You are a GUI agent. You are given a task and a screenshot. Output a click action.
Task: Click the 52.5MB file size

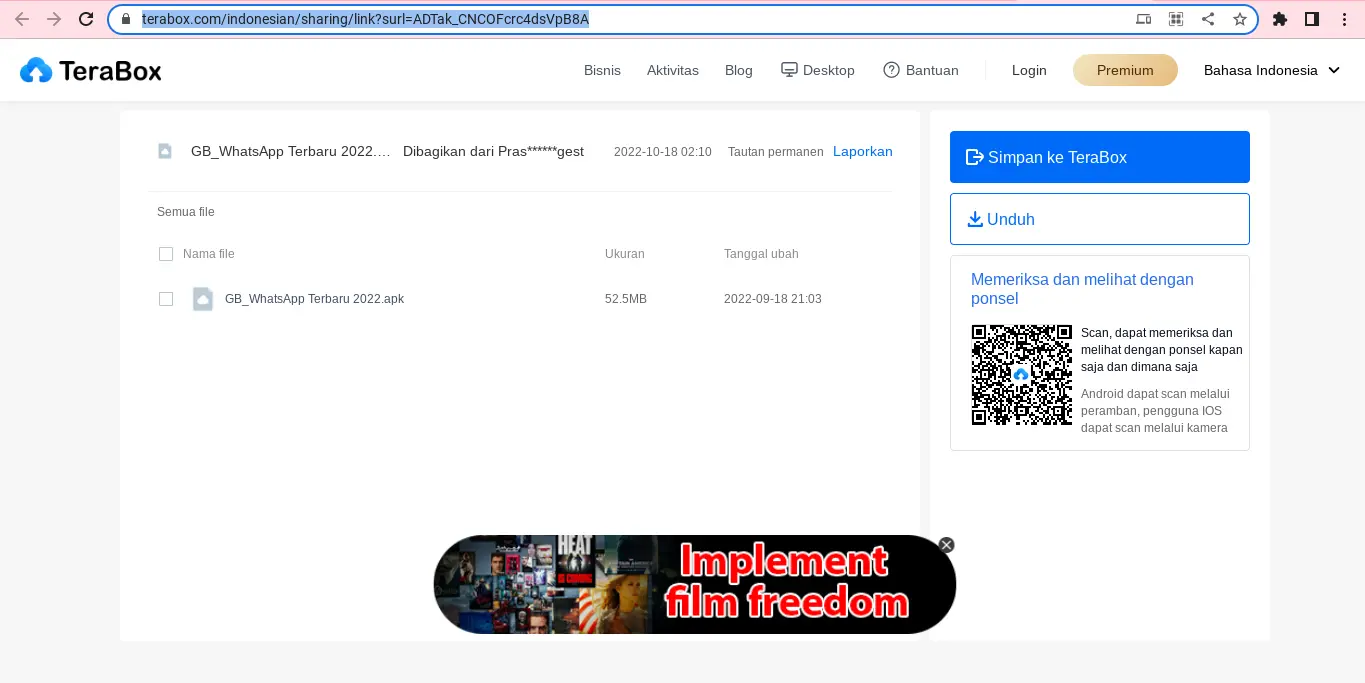point(626,299)
